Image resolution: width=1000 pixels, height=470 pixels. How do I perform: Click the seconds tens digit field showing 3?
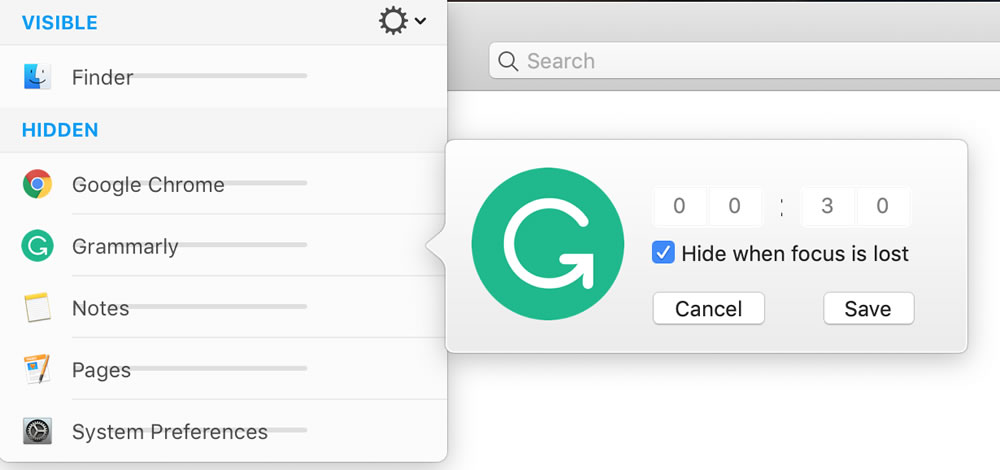point(827,206)
